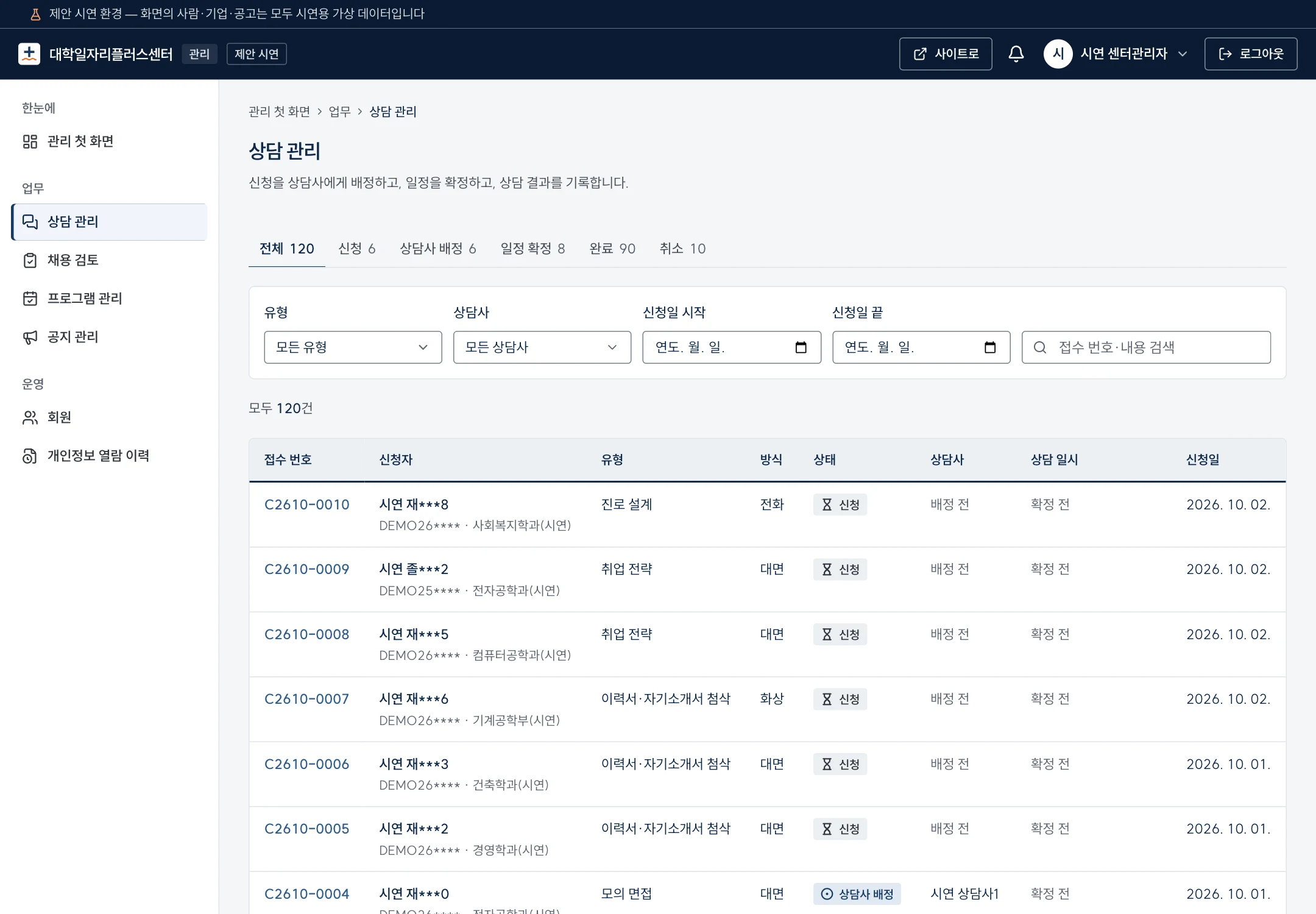
Task: Switch to the 취소 10 tab
Action: [x=682, y=249]
